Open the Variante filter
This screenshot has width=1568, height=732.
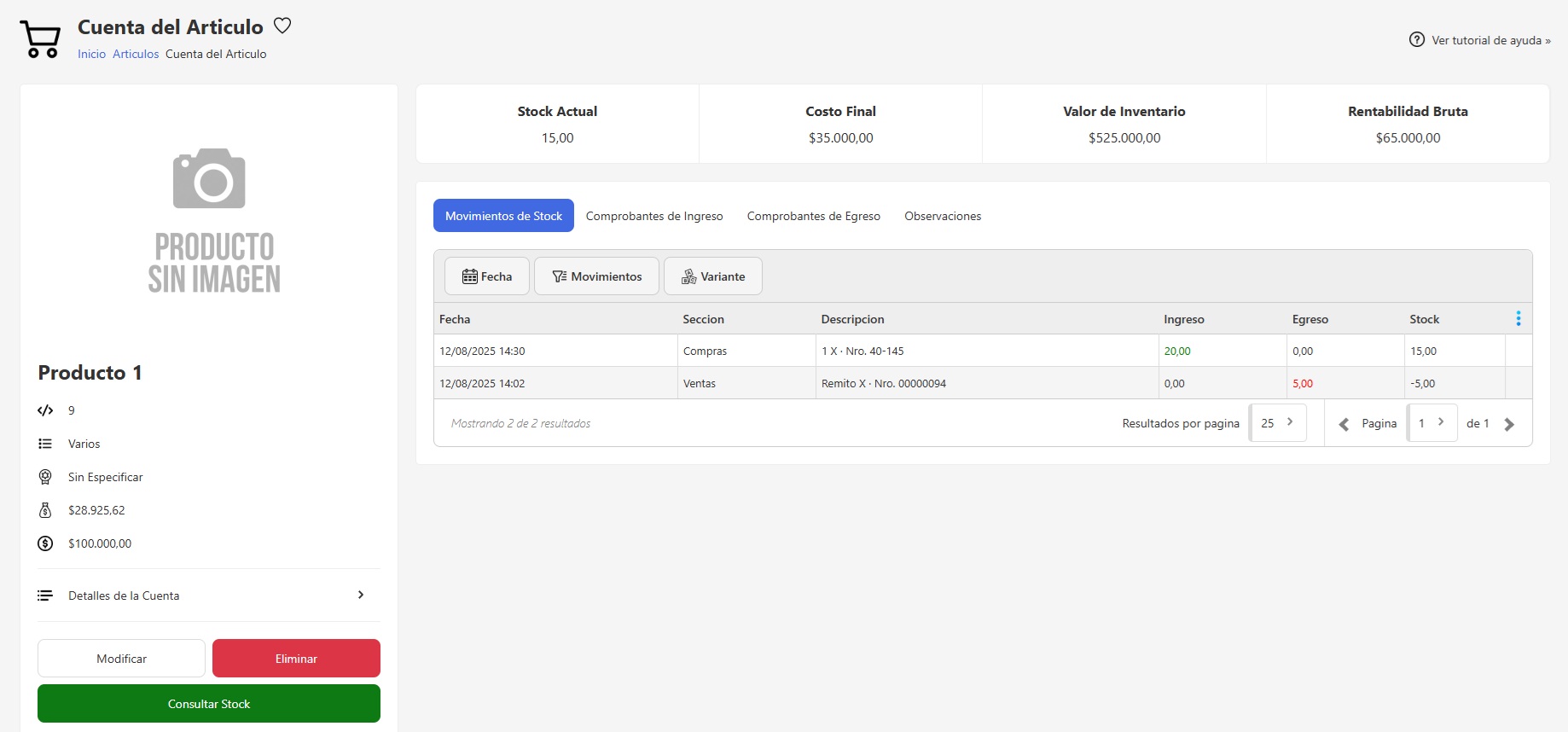tap(713, 276)
